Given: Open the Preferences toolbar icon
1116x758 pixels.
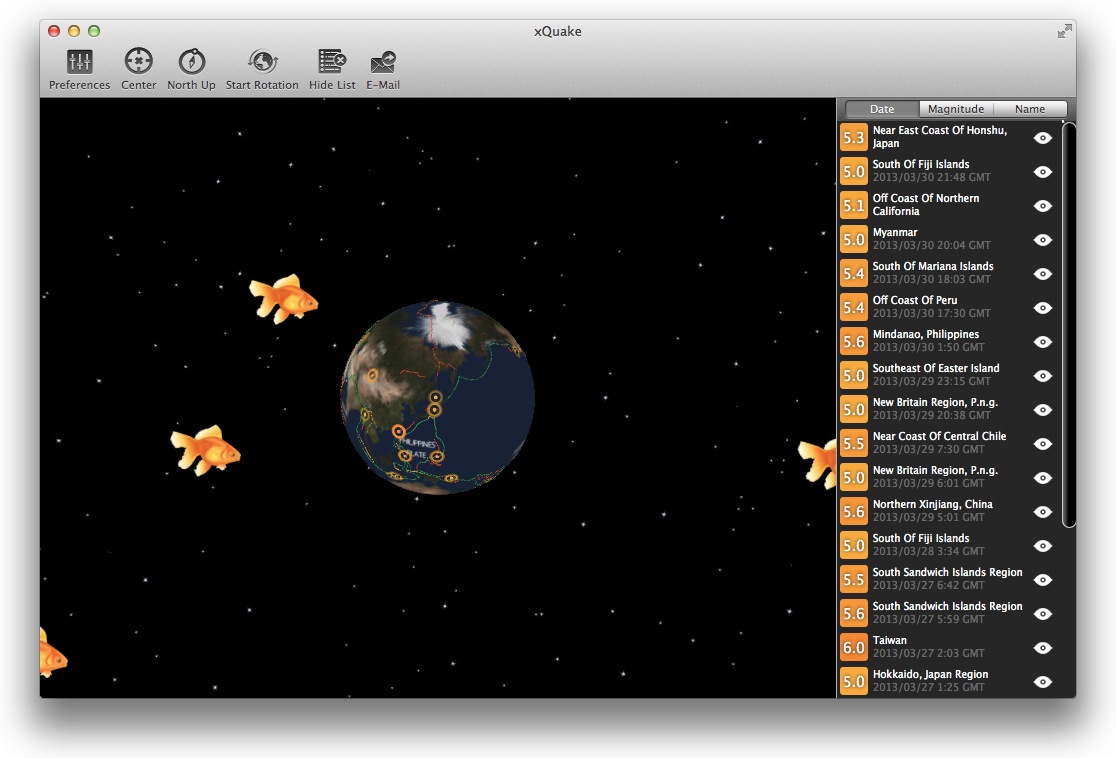Looking at the screenshot, I should 80,62.
